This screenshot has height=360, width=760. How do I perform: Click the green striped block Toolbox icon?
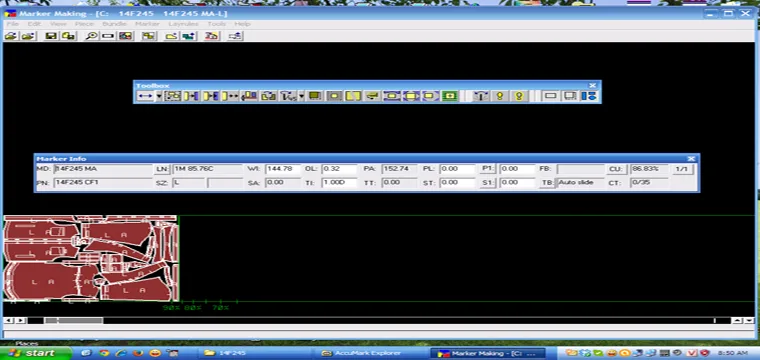pos(449,96)
